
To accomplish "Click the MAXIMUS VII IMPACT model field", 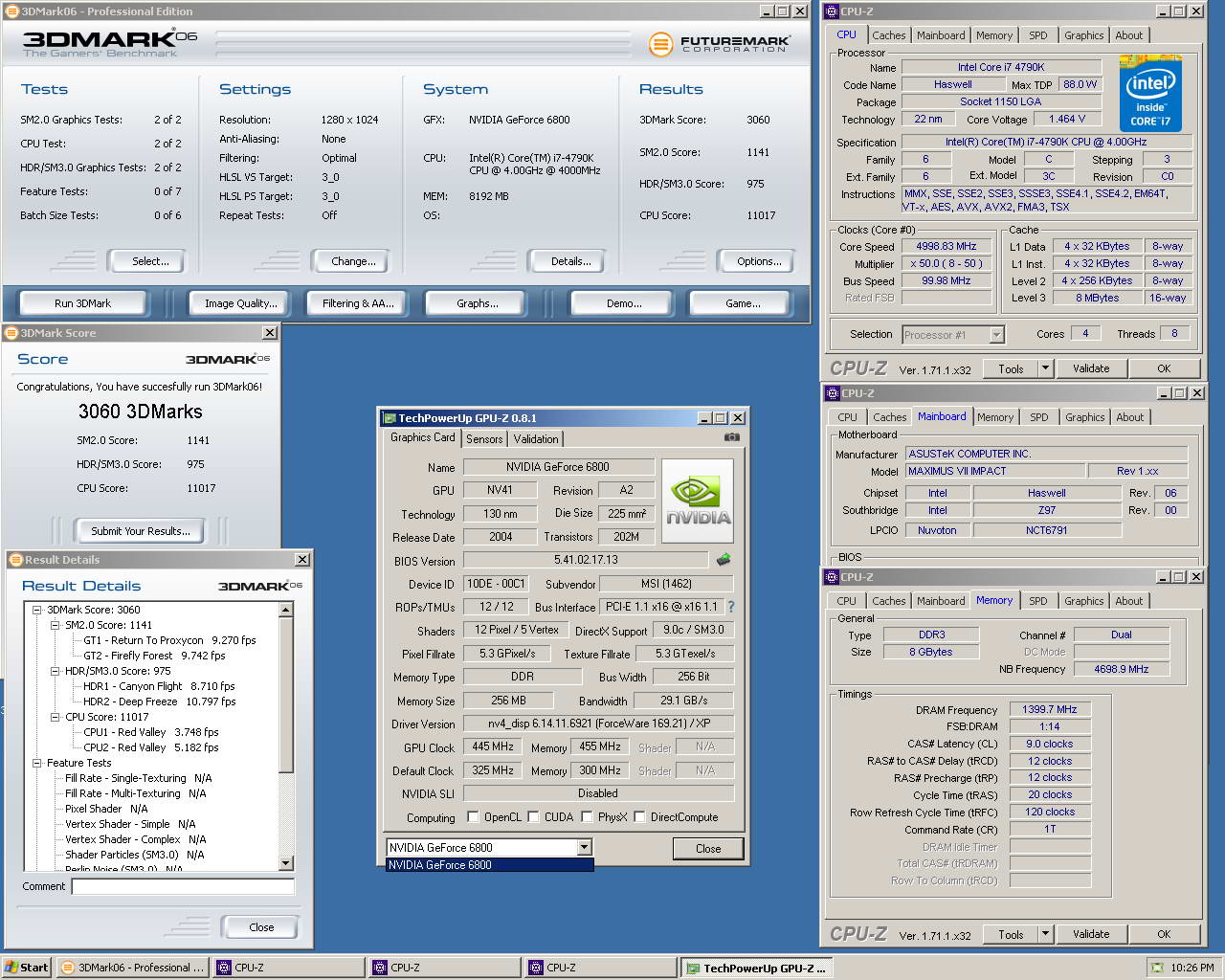I will tap(995, 471).
